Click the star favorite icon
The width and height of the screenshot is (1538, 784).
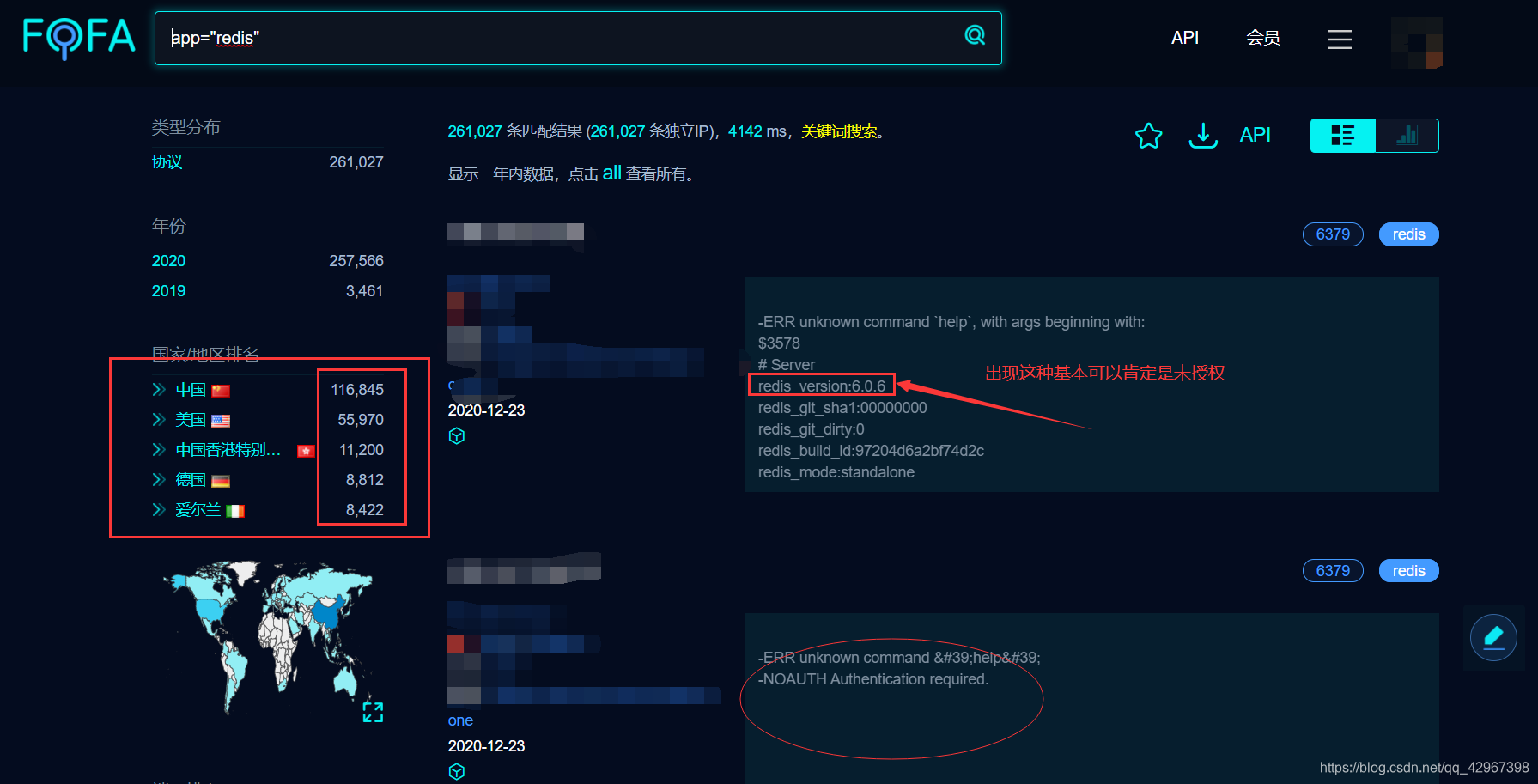tap(1148, 136)
